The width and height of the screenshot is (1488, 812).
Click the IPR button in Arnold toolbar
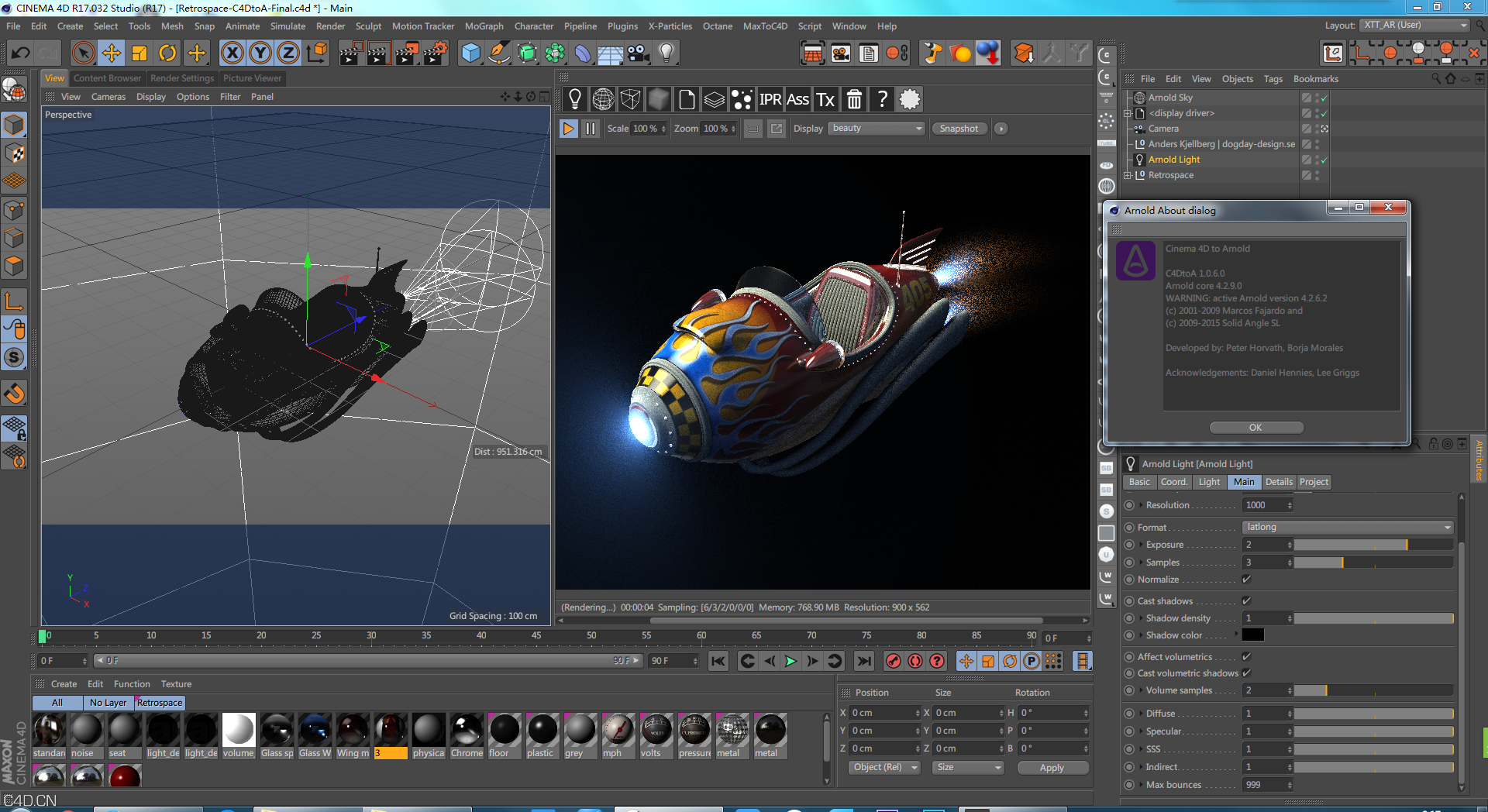[770, 99]
